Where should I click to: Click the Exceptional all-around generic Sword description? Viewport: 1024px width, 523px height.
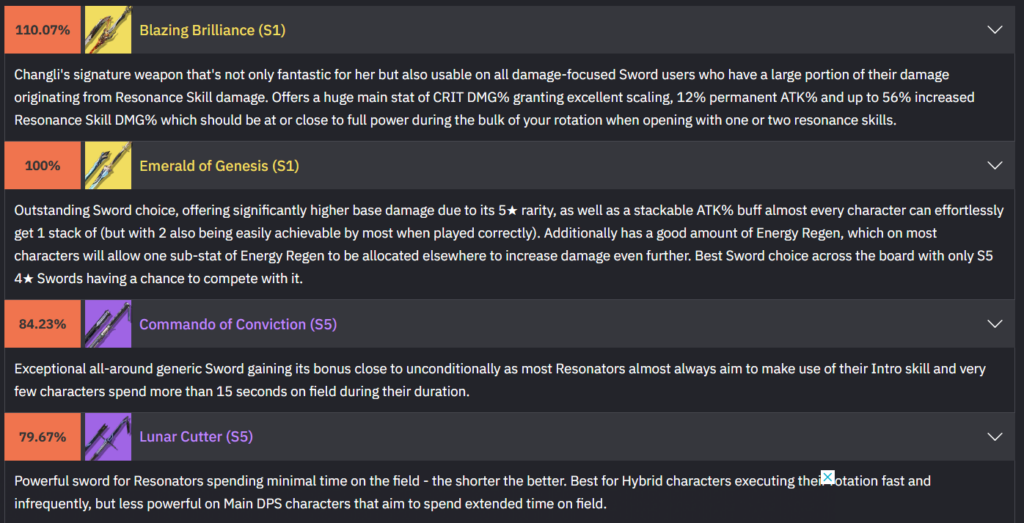(480, 380)
